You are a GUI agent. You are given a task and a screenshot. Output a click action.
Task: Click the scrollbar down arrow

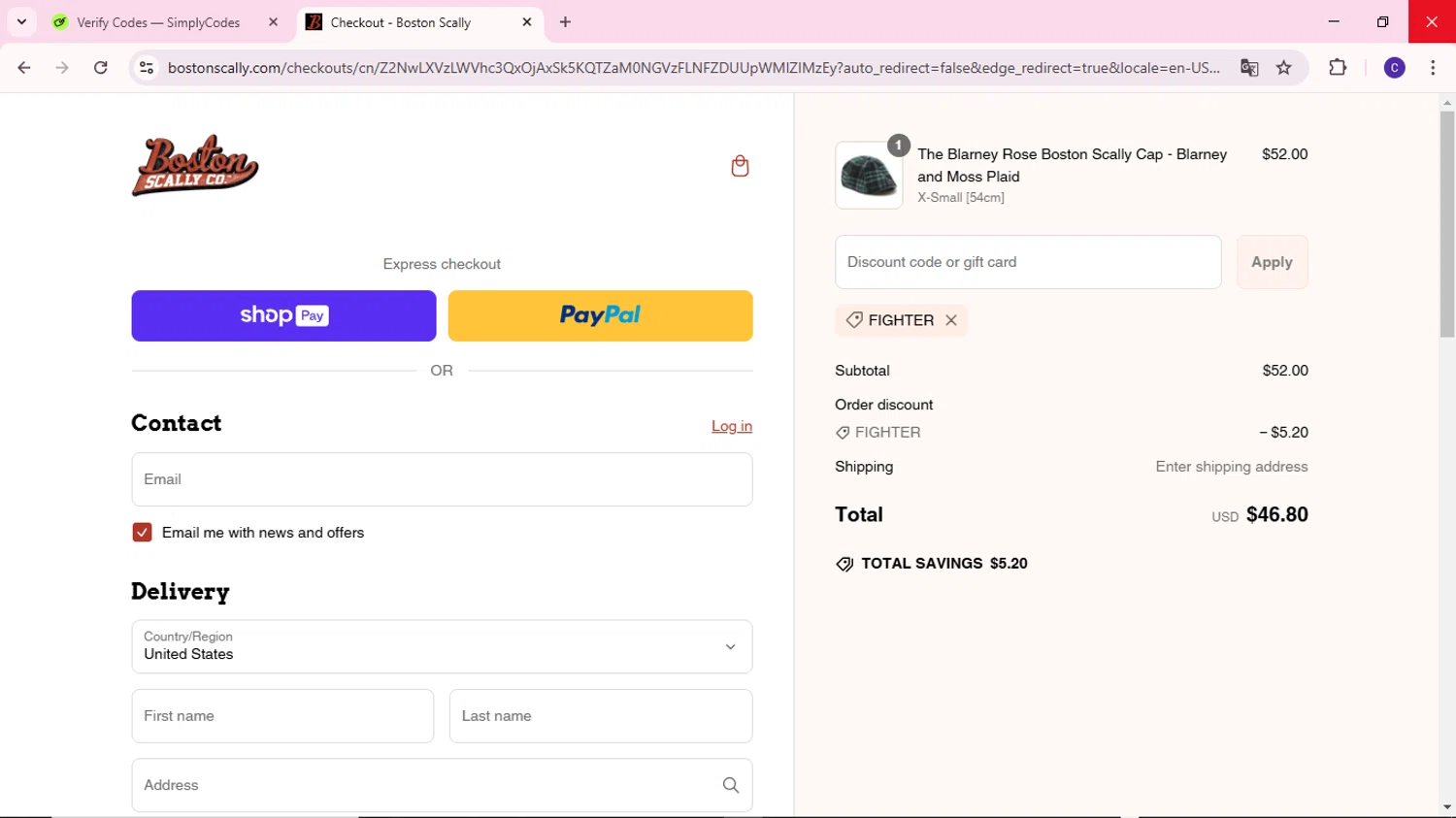point(1447,807)
